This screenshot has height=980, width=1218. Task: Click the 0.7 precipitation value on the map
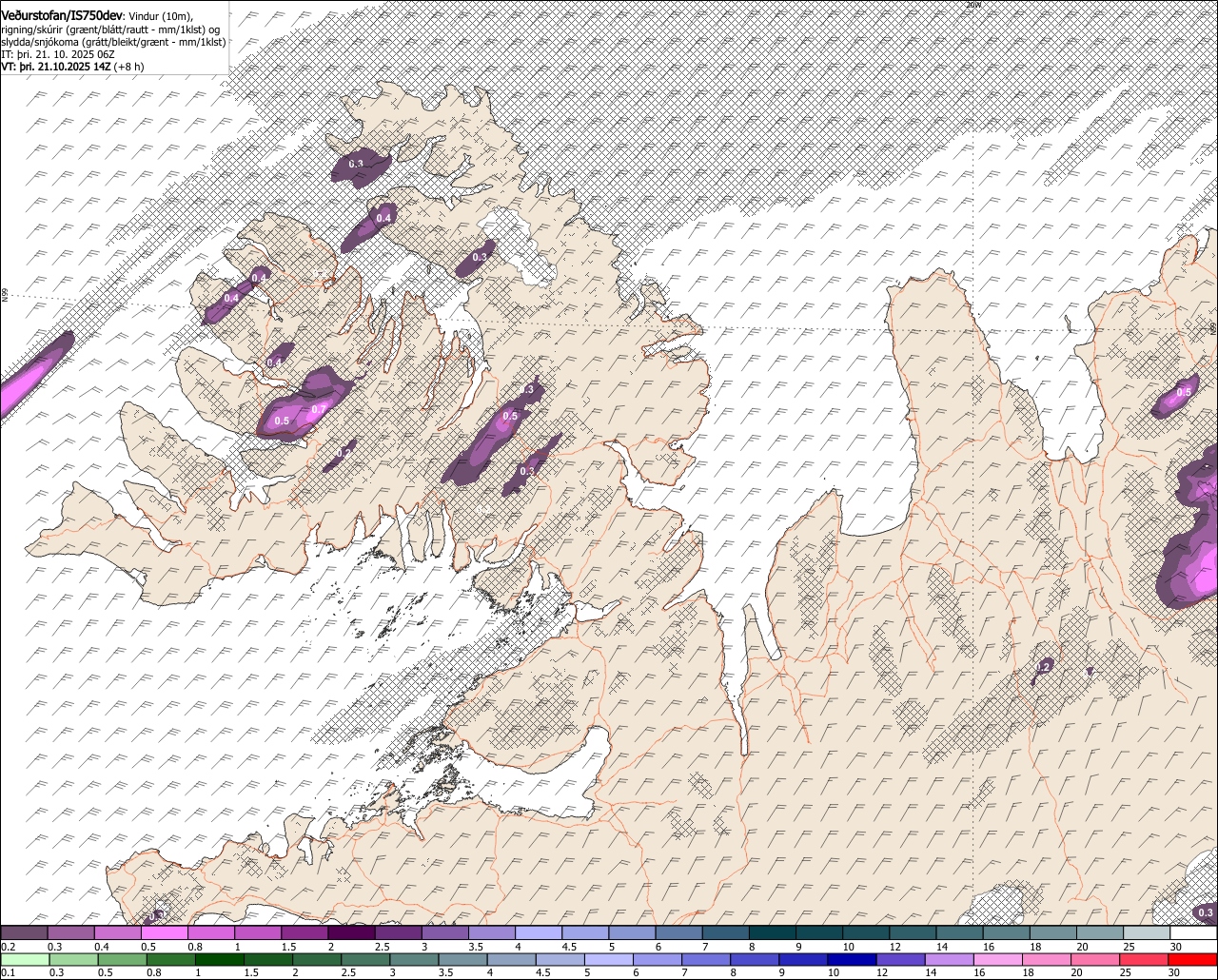point(319,410)
